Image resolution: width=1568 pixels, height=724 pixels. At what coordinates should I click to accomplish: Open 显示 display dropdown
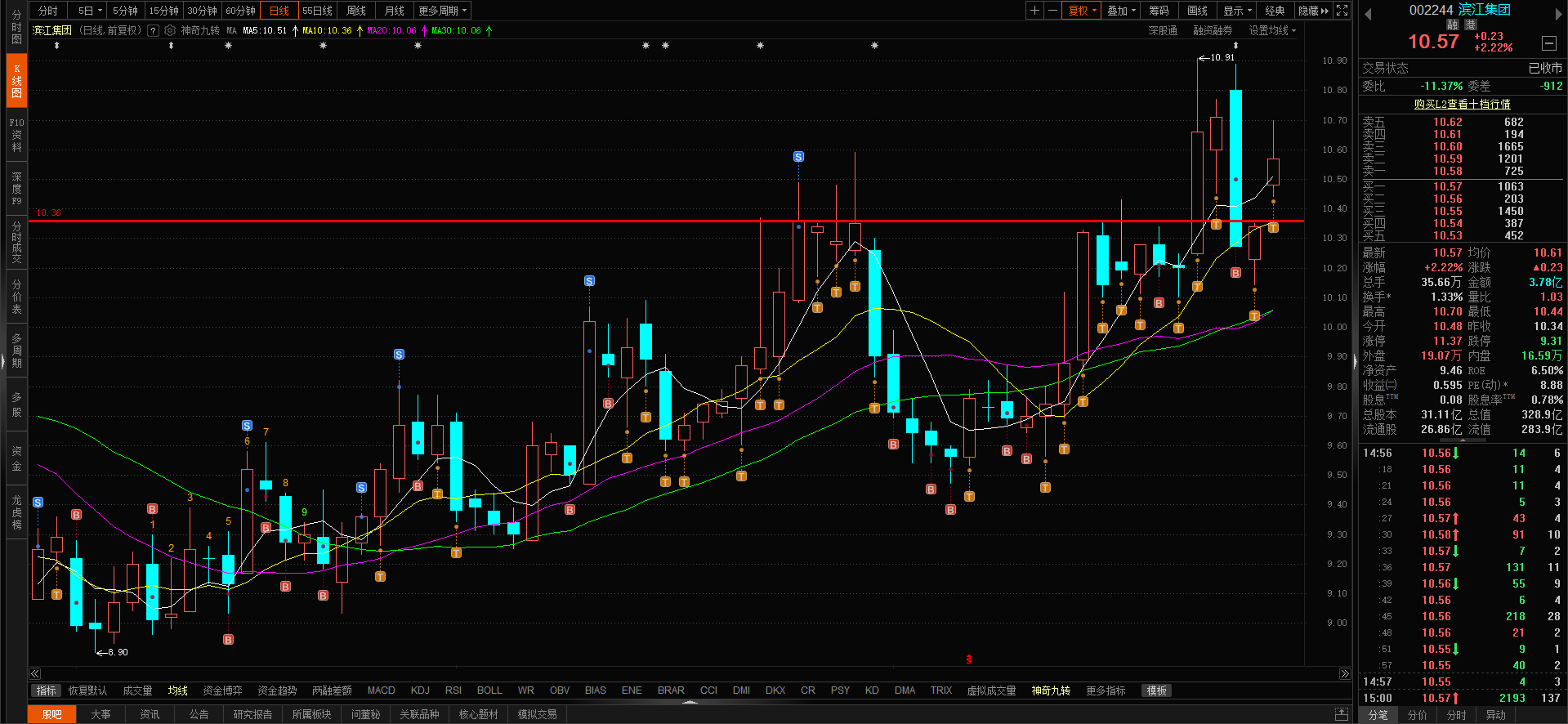coord(1237,11)
